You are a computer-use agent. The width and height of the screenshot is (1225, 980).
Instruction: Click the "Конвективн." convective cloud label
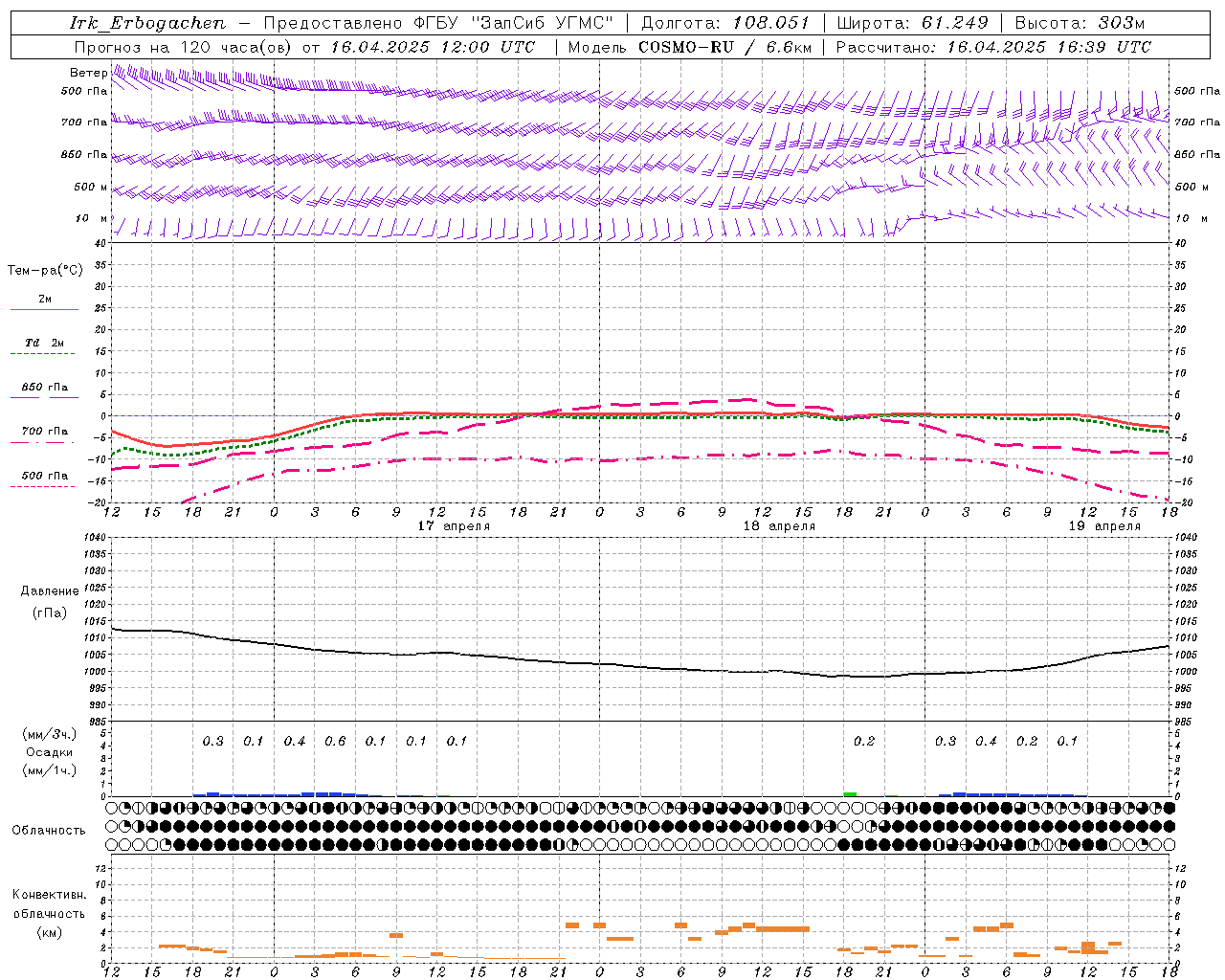(x=50, y=895)
